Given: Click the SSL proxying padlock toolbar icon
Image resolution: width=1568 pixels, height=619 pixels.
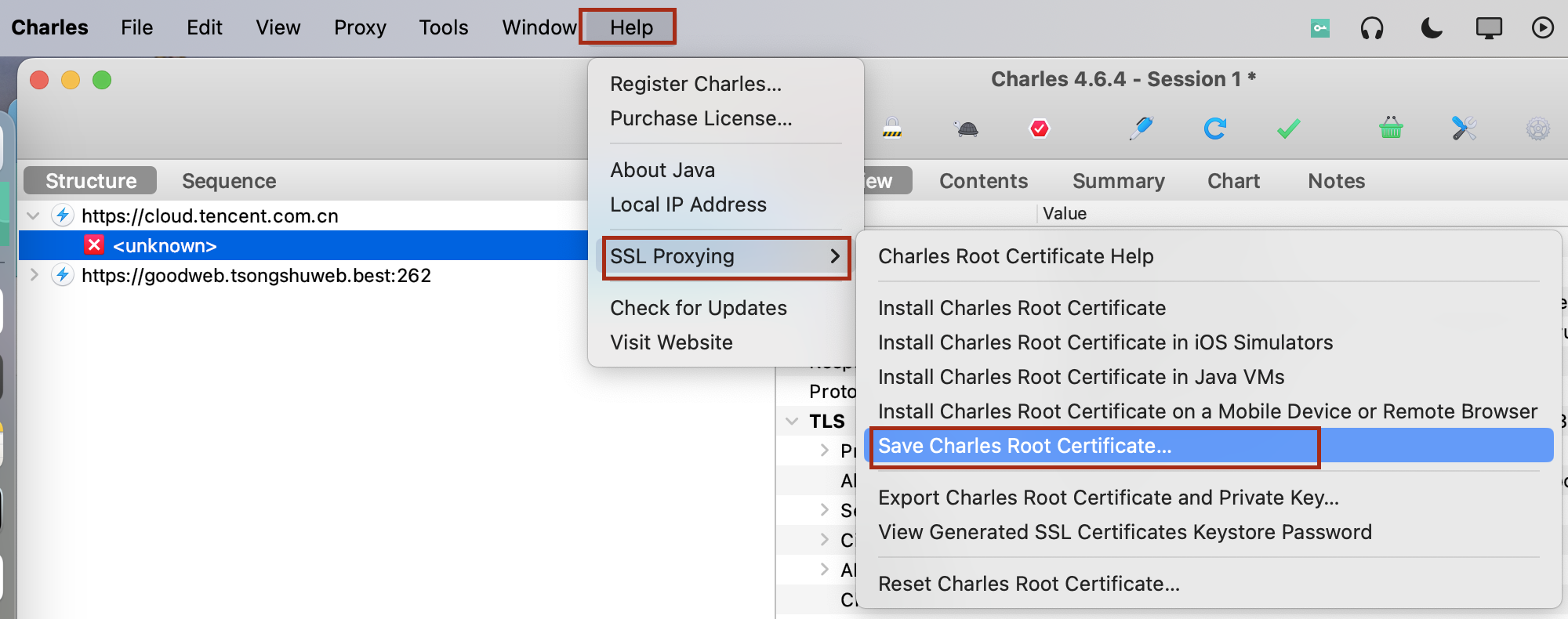Looking at the screenshot, I should [892, 128].
